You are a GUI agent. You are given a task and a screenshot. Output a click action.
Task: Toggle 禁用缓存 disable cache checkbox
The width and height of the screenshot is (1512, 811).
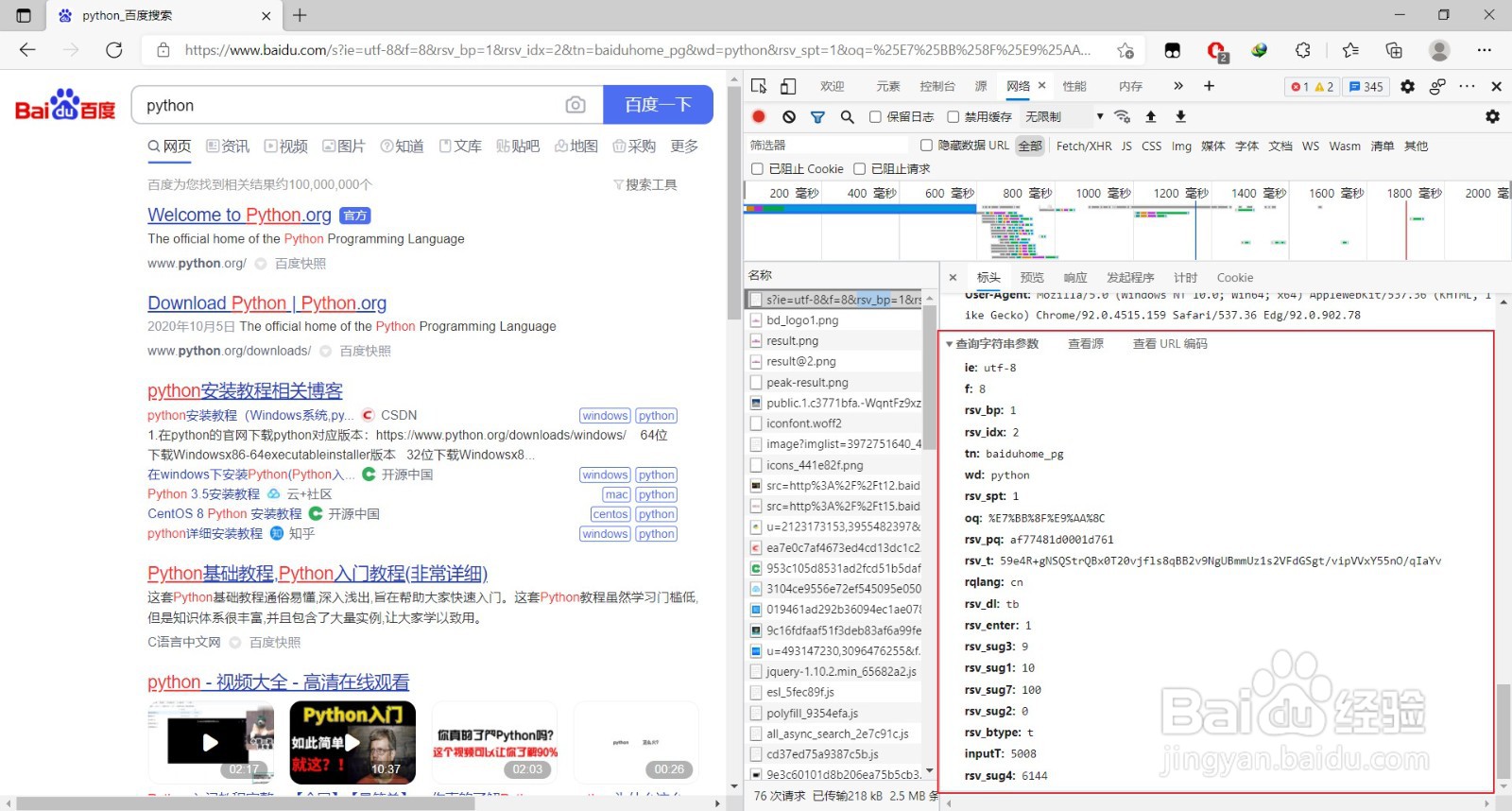pos(954,116)
